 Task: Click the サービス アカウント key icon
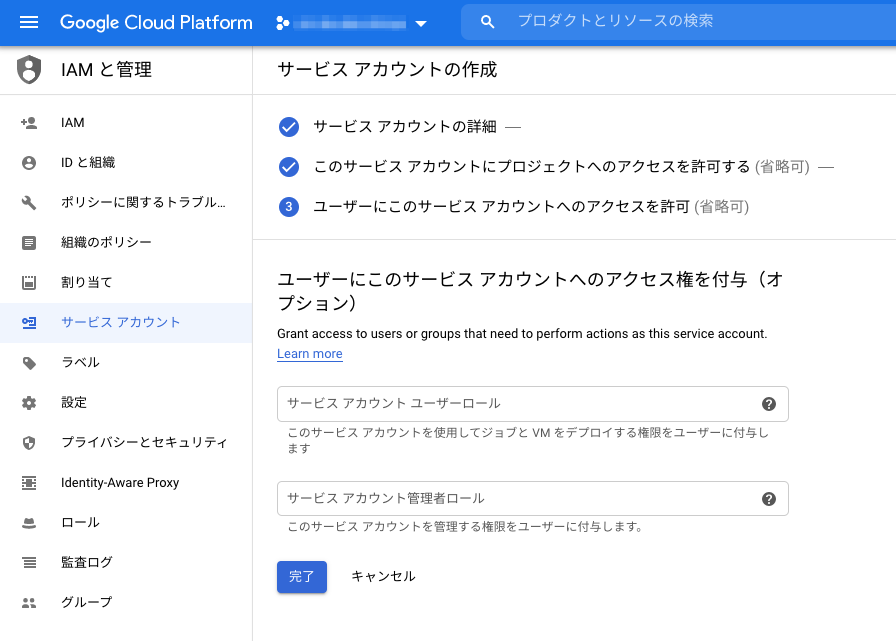(x=29, y=323)
